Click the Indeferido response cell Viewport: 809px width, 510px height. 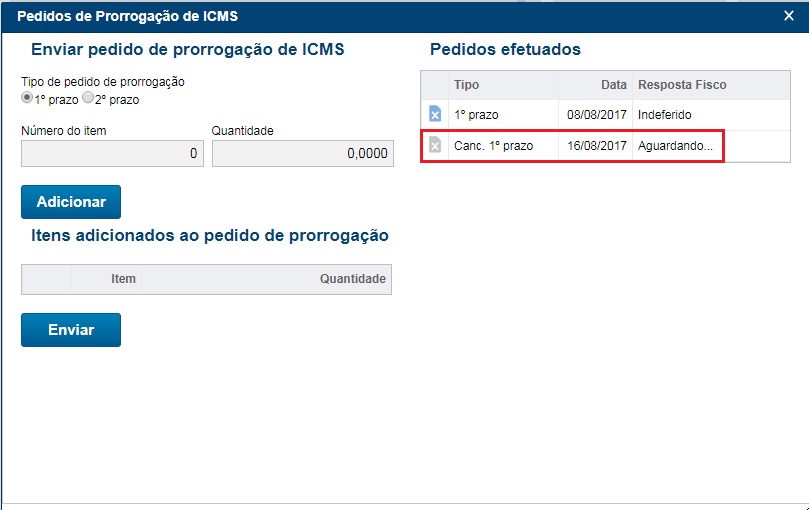664,115
